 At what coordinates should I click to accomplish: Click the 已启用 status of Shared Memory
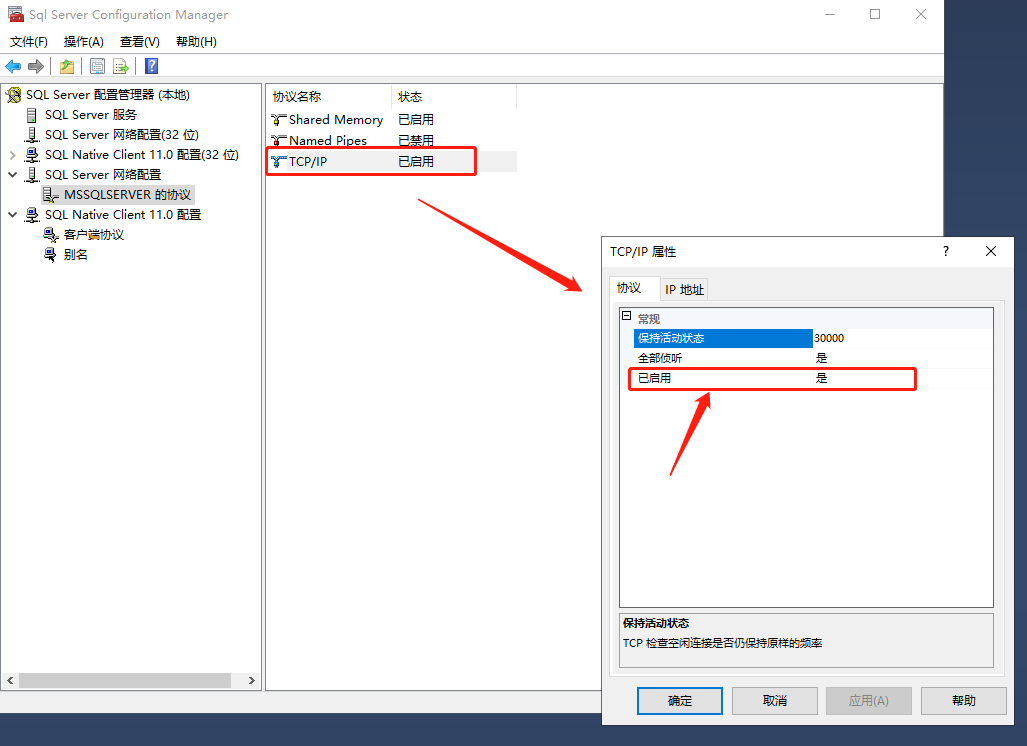tap(416, 120)
